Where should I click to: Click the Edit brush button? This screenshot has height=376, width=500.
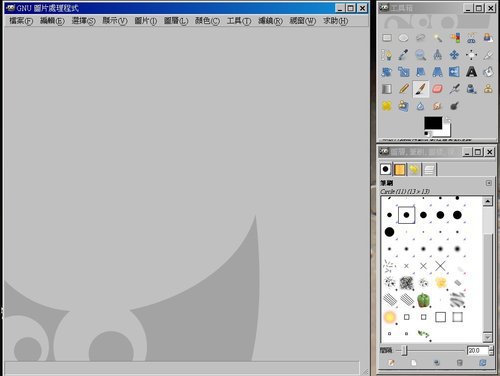[391, 363]
